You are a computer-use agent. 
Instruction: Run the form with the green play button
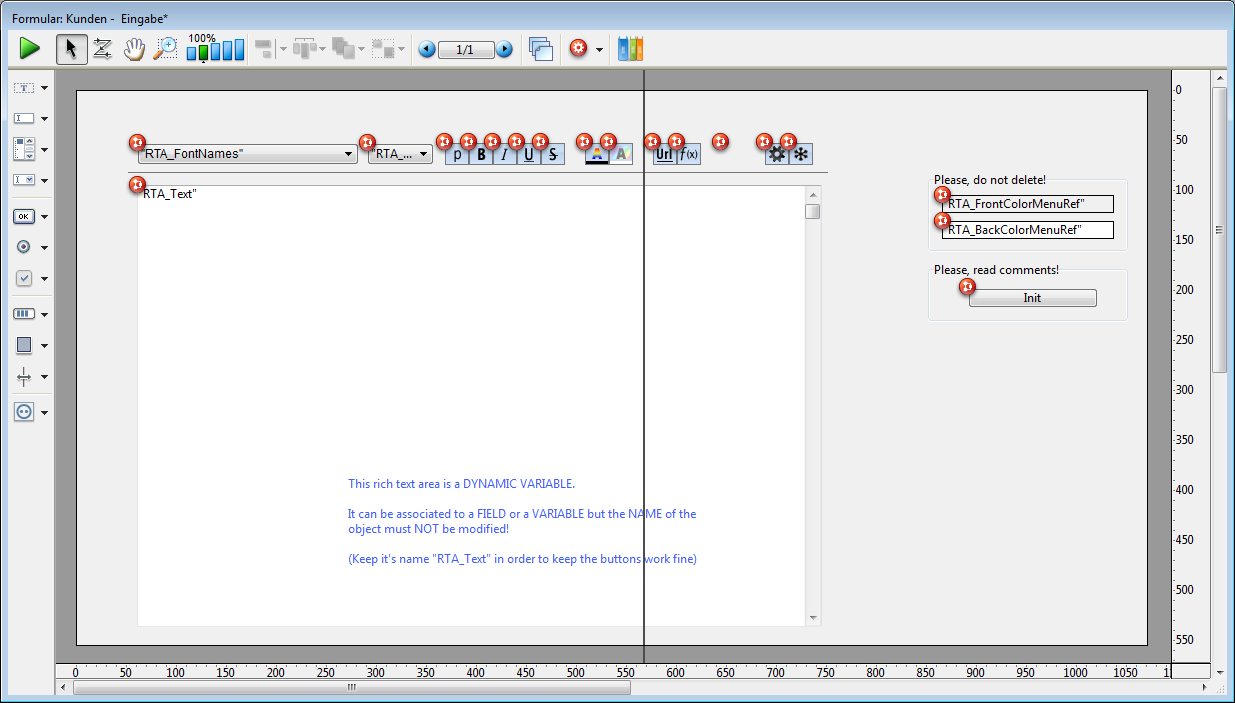pyautogui.click(x=30, y=48)
